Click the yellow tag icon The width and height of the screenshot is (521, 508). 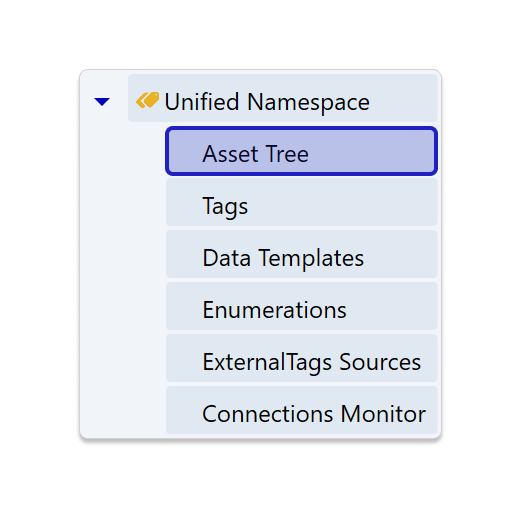[148, 100]
